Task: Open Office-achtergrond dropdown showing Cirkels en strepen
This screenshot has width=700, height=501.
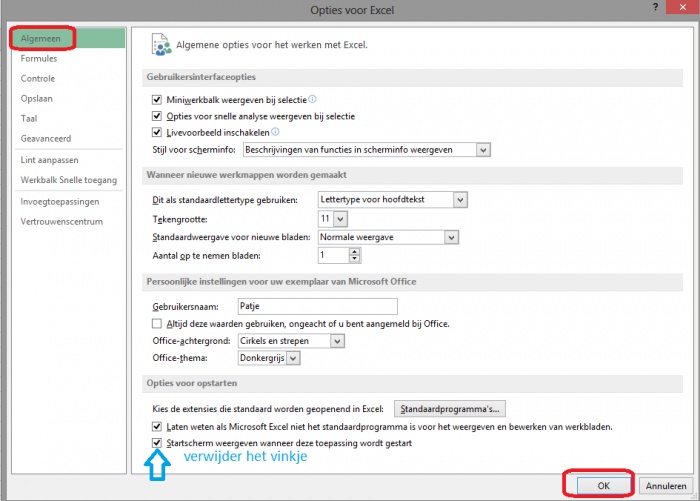Action: click(x=338, y=341)
